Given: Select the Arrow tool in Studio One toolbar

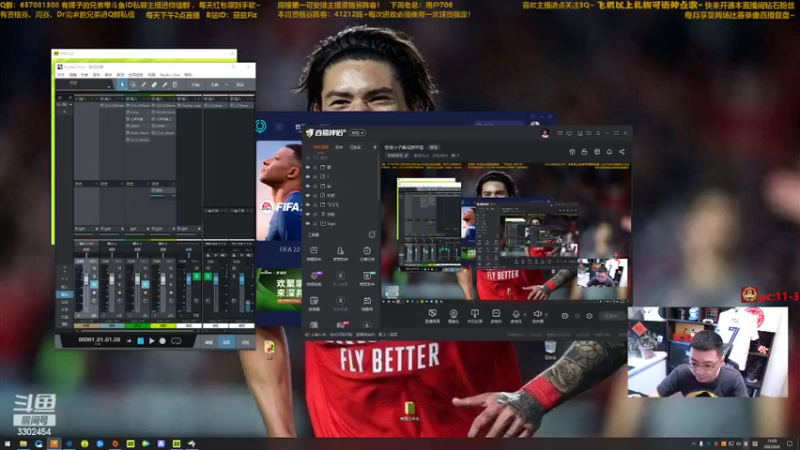Looking at the screenshot, I should point(122,85).
